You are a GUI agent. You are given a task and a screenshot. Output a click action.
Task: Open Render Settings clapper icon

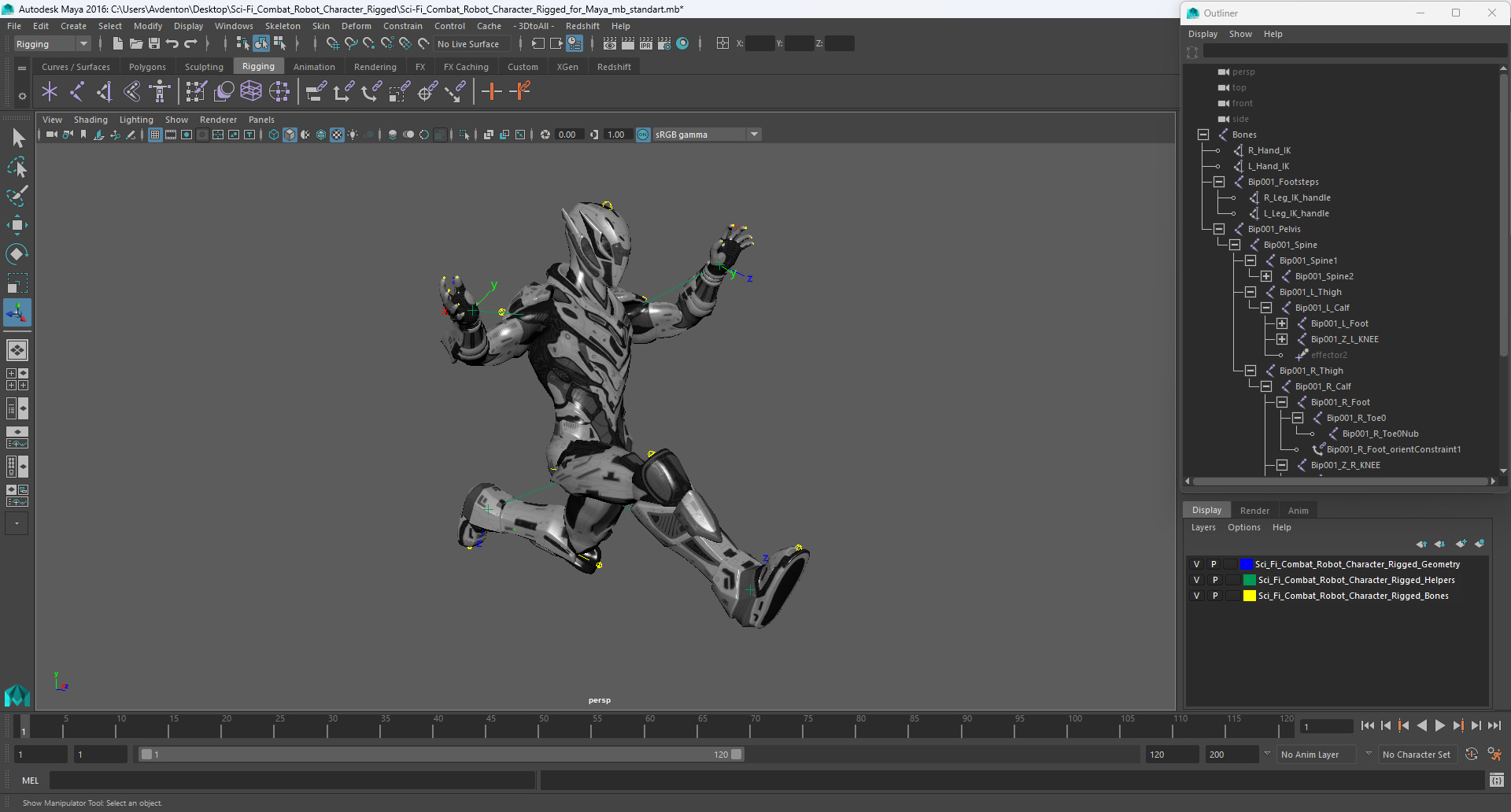point(664,43)
